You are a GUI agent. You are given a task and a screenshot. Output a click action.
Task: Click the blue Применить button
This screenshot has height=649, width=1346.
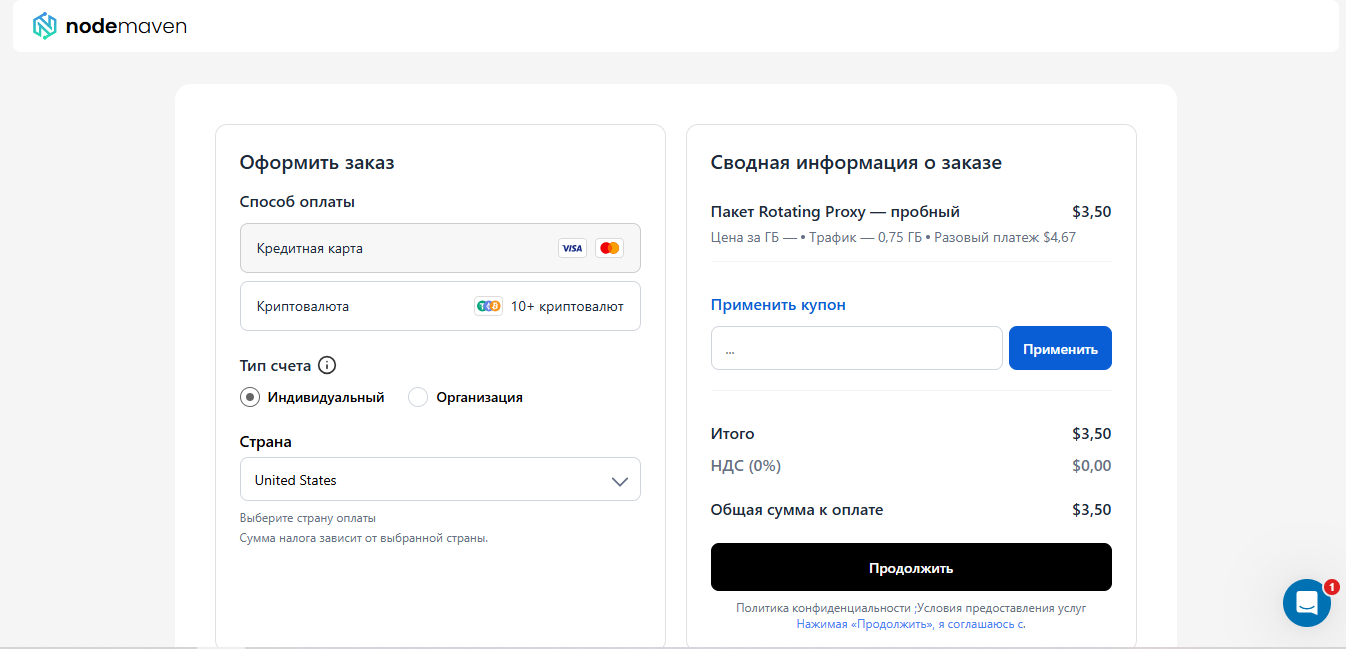pyautogui.click(x=1060, y=348)
